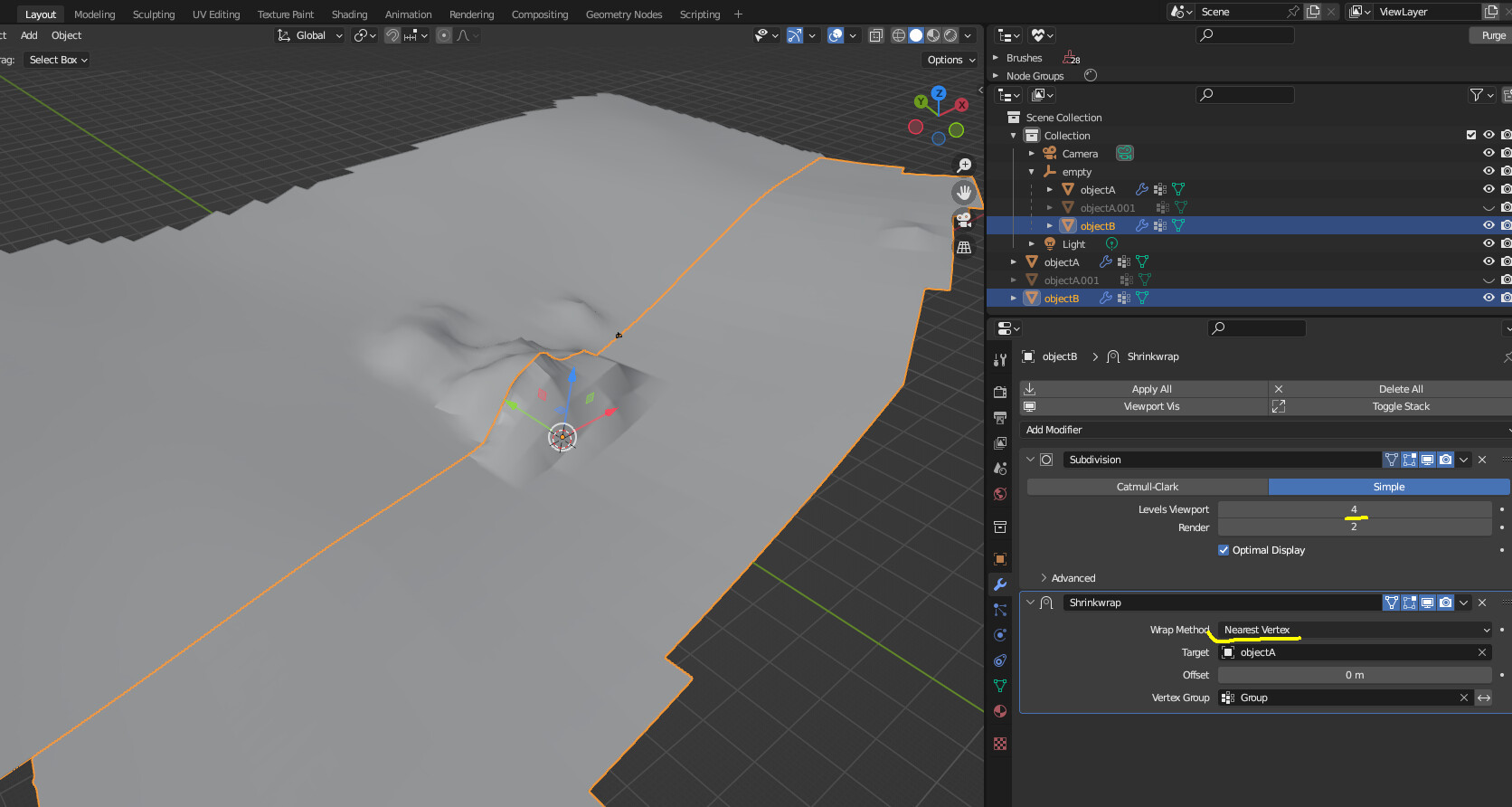This screenshot has height=807, width=1512.
Task: Switch perspective/orthographic with grid gizmo icon
Action: click(964, 247)
